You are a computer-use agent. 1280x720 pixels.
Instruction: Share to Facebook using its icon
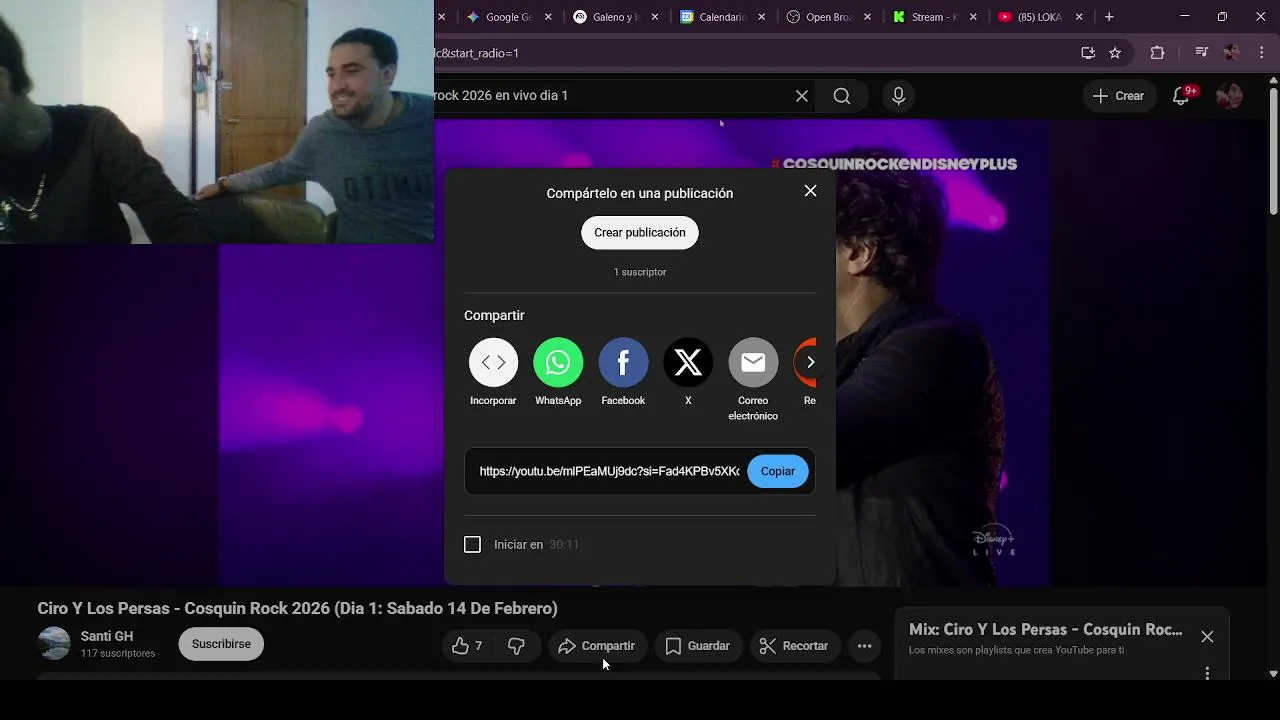pyautogui.click(x=623, y=362)
